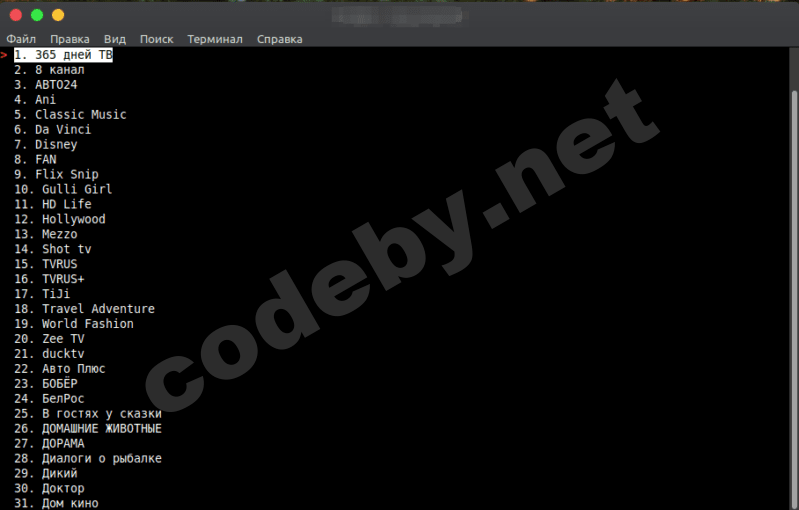Open the Справка menu
The image size is (799, 510).
(280, 39)
